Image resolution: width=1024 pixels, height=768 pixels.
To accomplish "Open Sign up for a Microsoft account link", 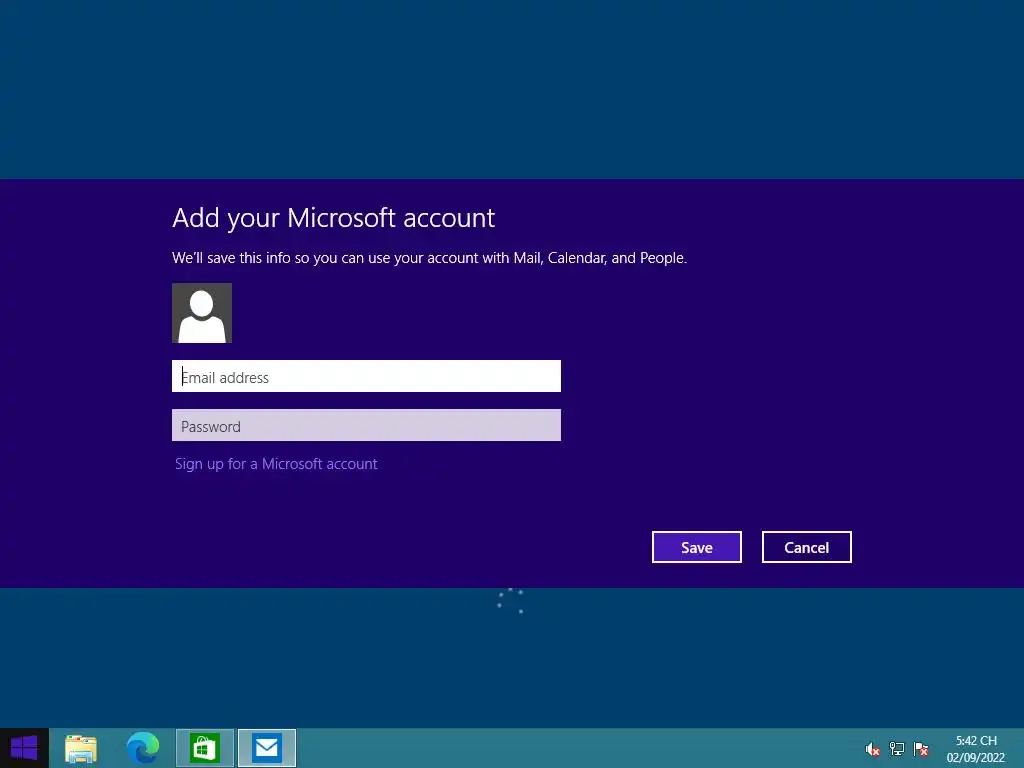I will [x=276, y=464].
